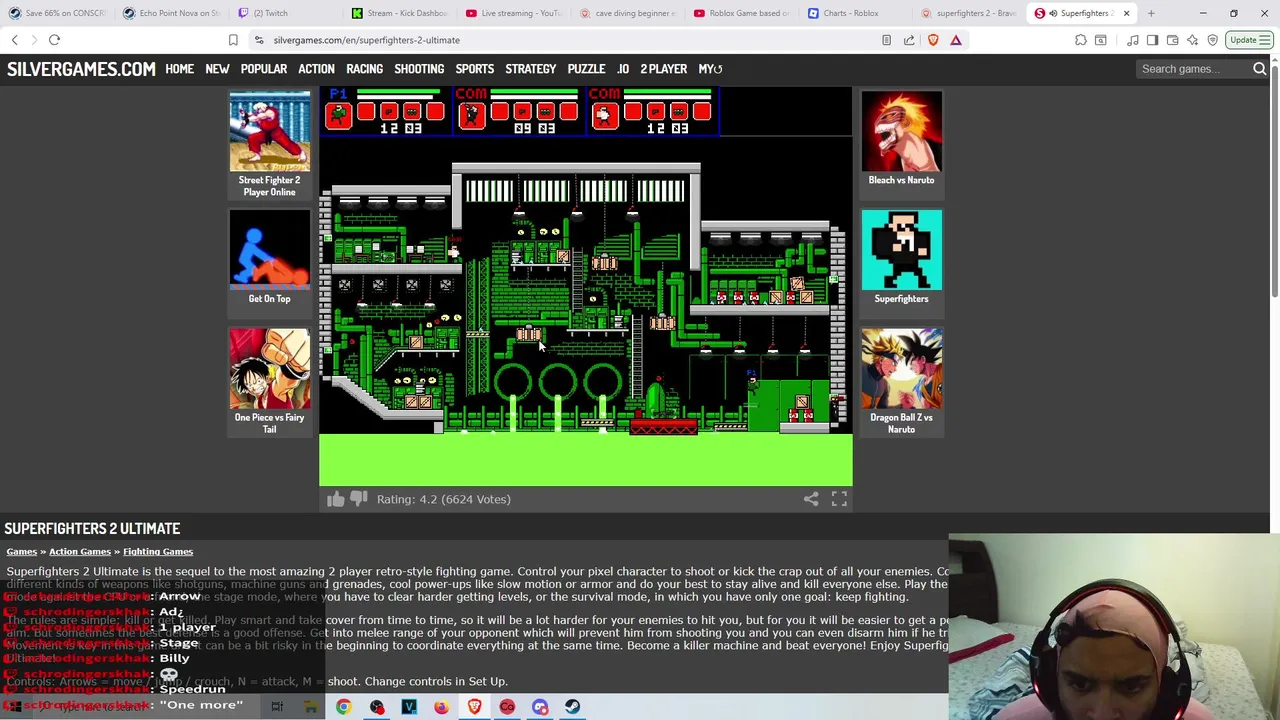Bookmark this page icon

pyautogui.click(x=233, y=40)
